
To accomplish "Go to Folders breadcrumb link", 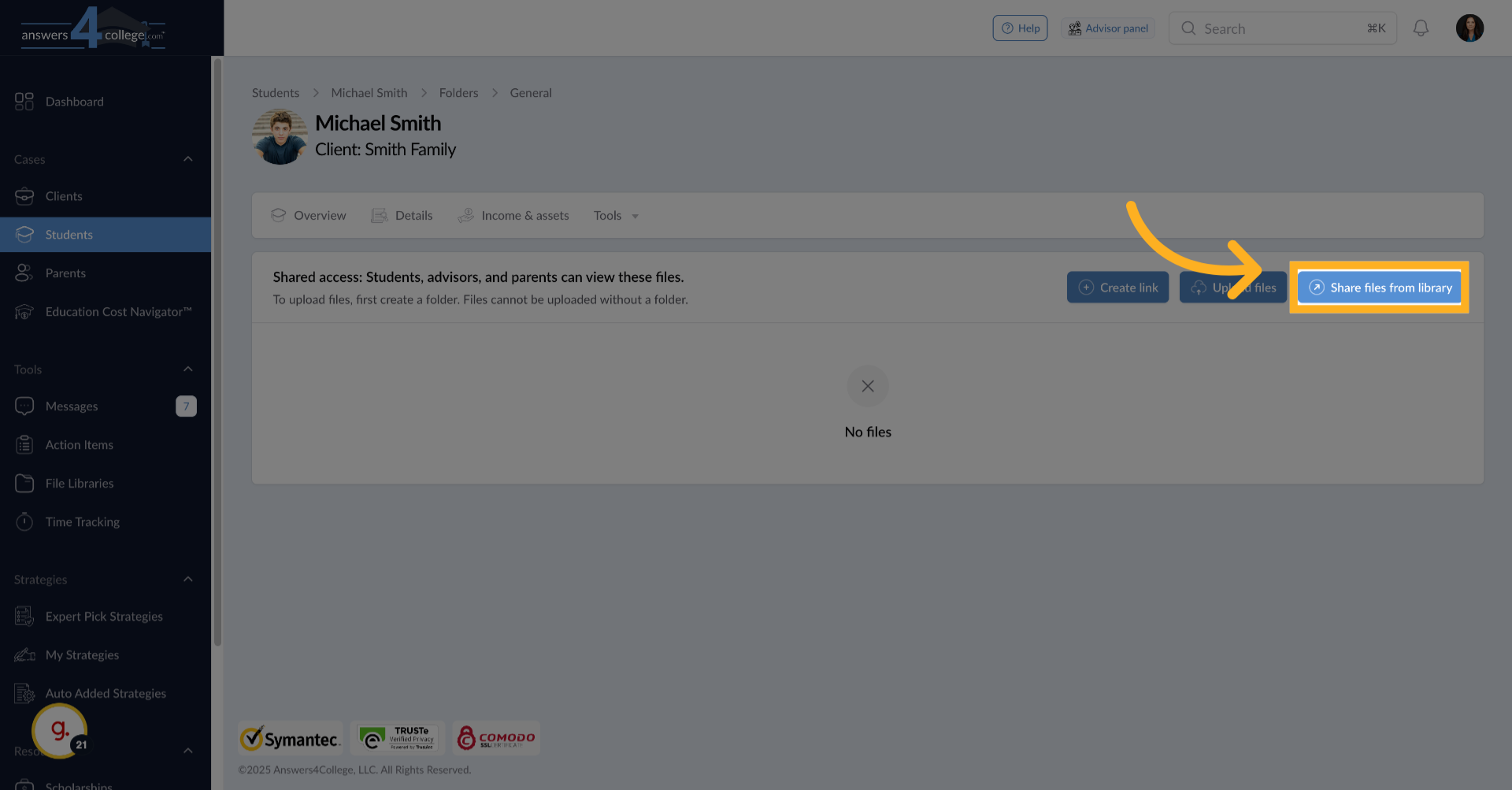I will pyautogui.click(x=459, y=93).
